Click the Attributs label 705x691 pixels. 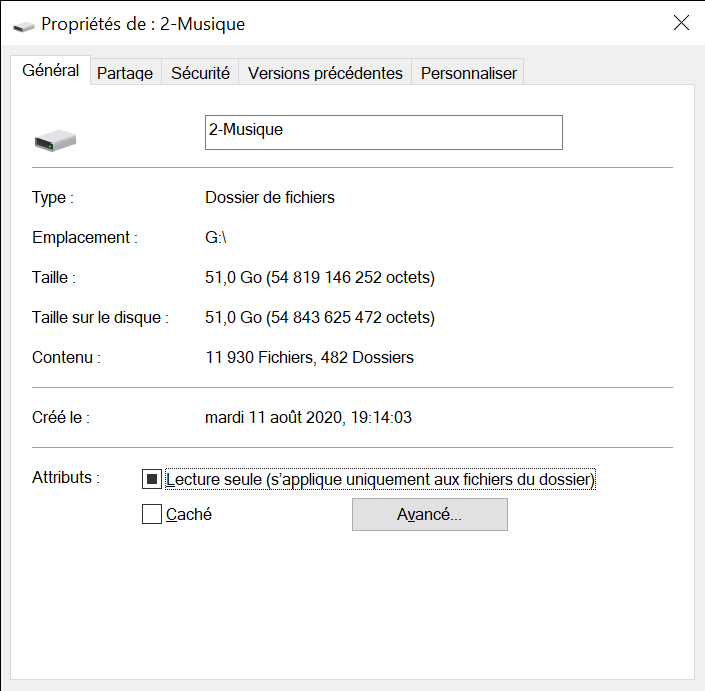click(x=66, y=478)
